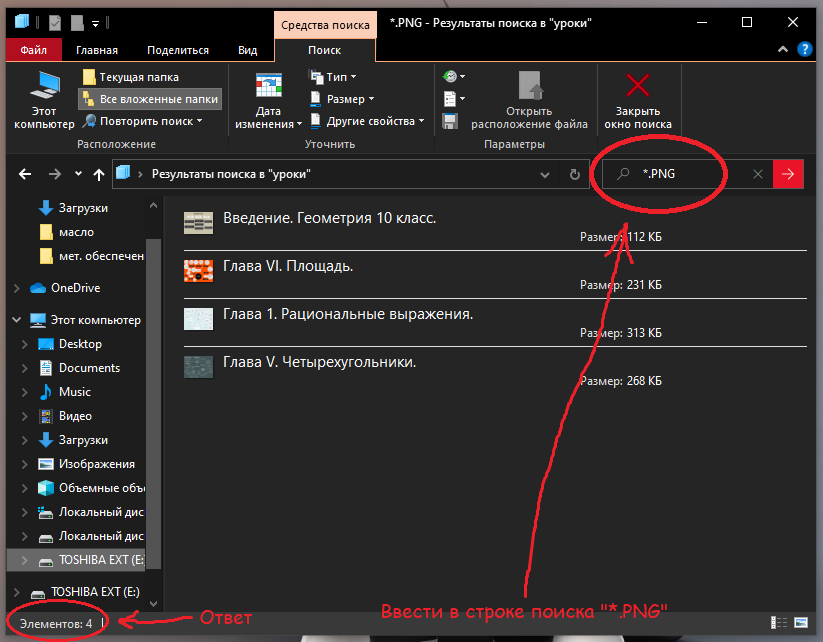Image resolution: width=823 pixels, height=642 pixels.
Task: Select Изображения in the navigation pane
Action: pos(97,464)
